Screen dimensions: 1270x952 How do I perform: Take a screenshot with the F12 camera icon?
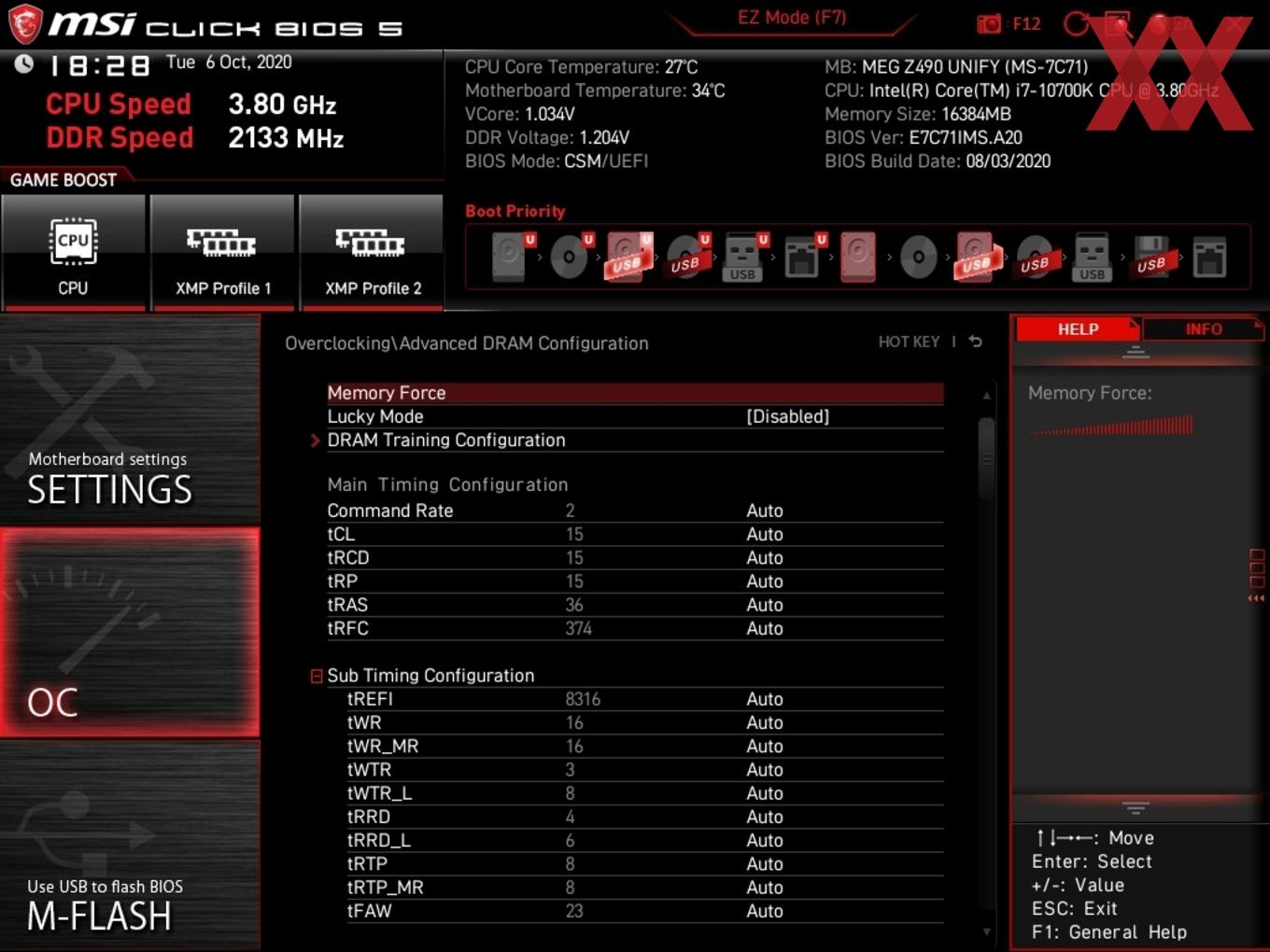(x=989, y=24)
